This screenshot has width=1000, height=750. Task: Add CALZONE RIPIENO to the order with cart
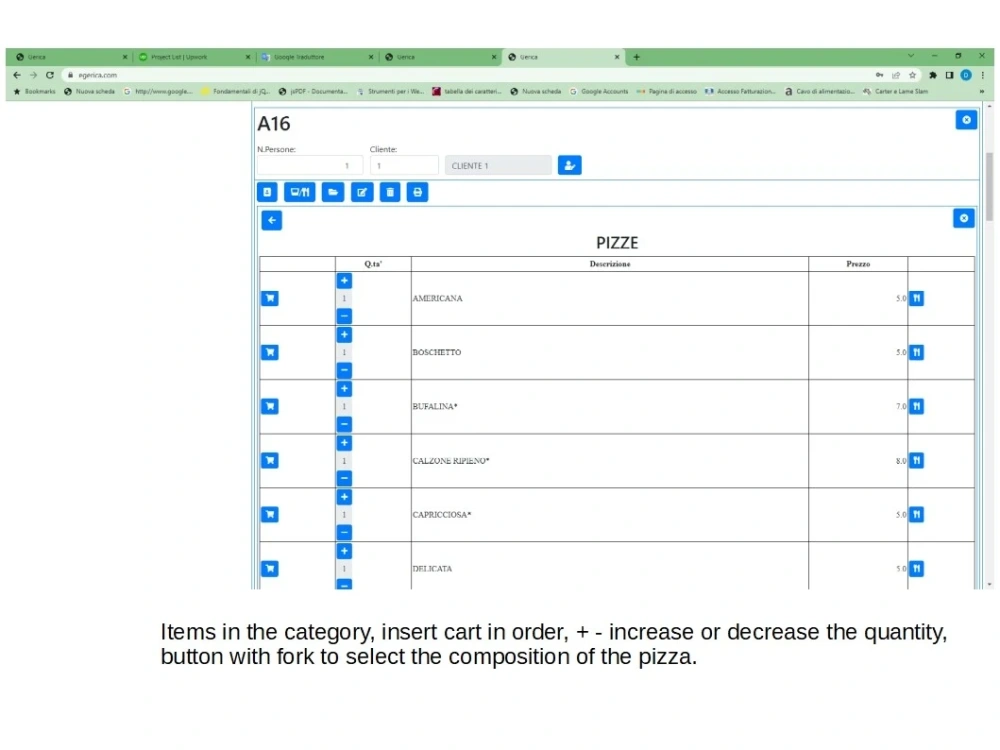point(270,460)
